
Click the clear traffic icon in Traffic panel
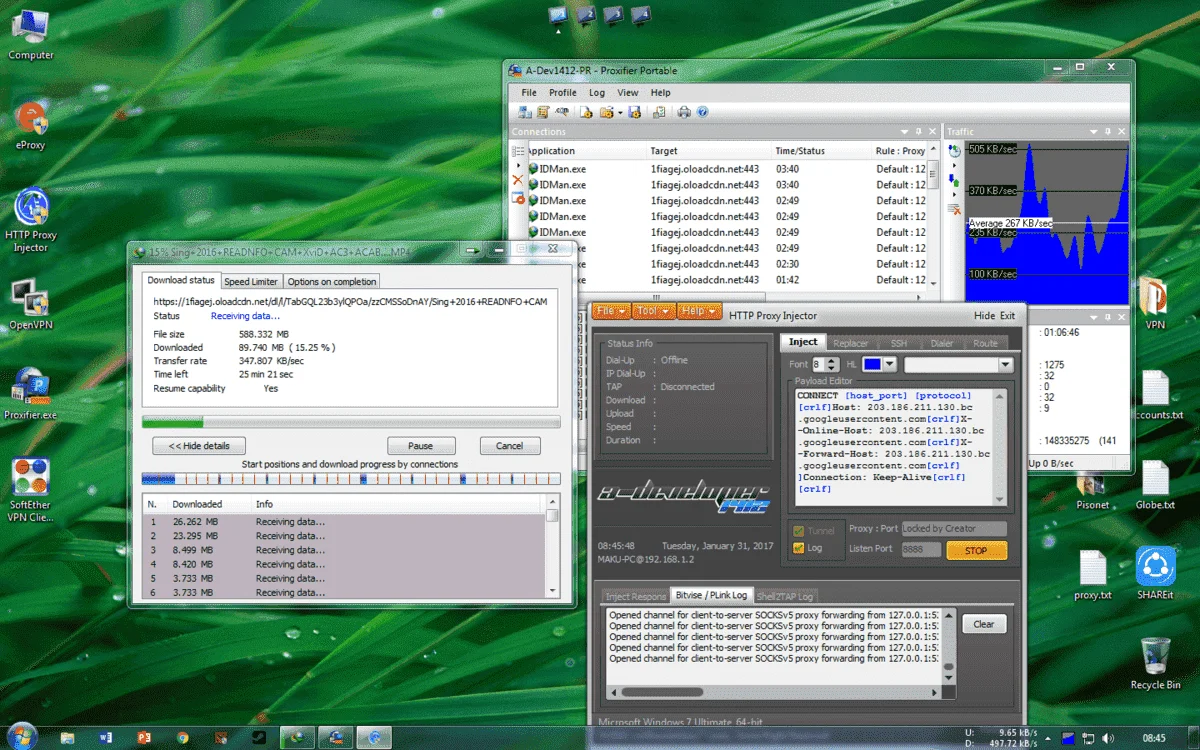tap(955, 209)
